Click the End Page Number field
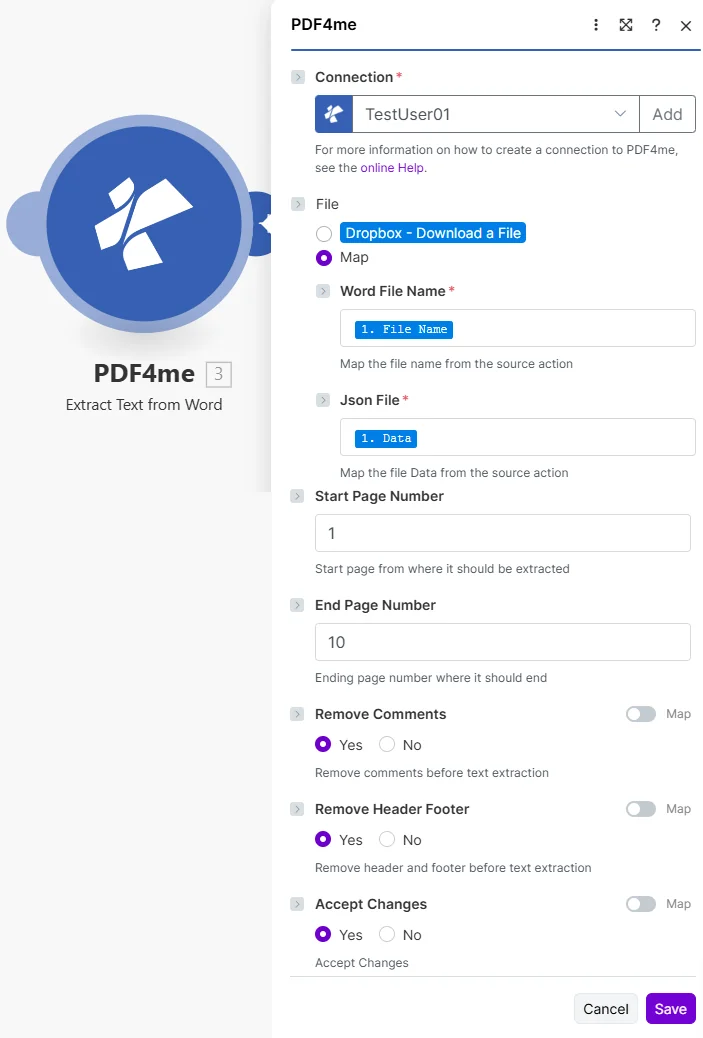This screenshot has height=1038, width=703. coord(502,642)
